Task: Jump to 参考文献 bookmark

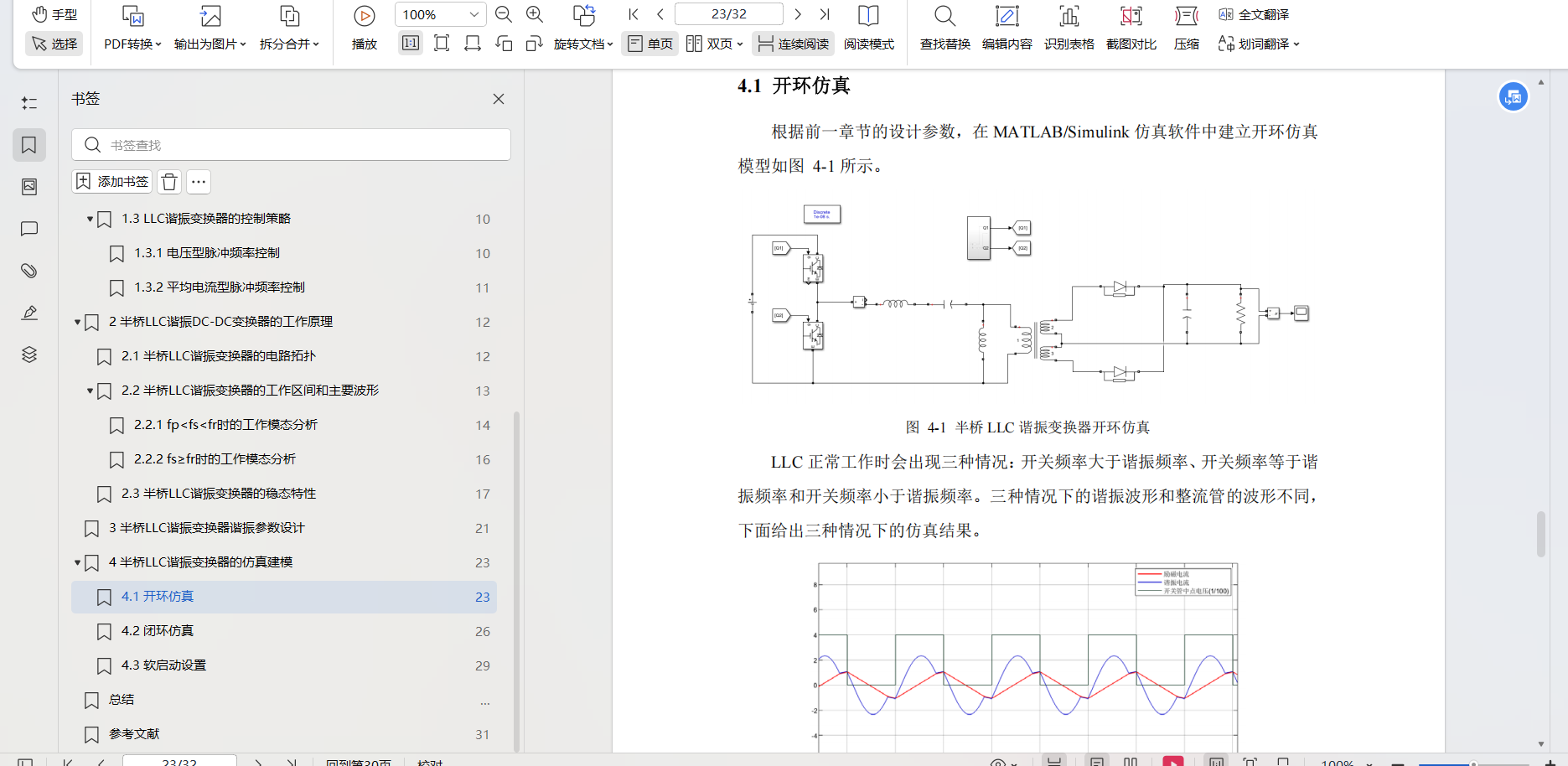Action: (x=134, y=734)
